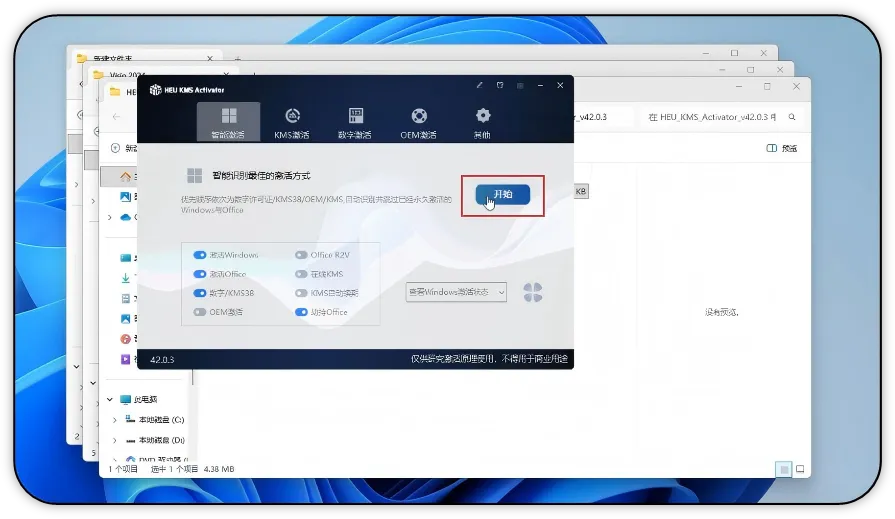The height and width of the screenshot is (519, 895).
Task: Expand the OneDrive chevron in sidebar
Action: [x=110, y=217]
